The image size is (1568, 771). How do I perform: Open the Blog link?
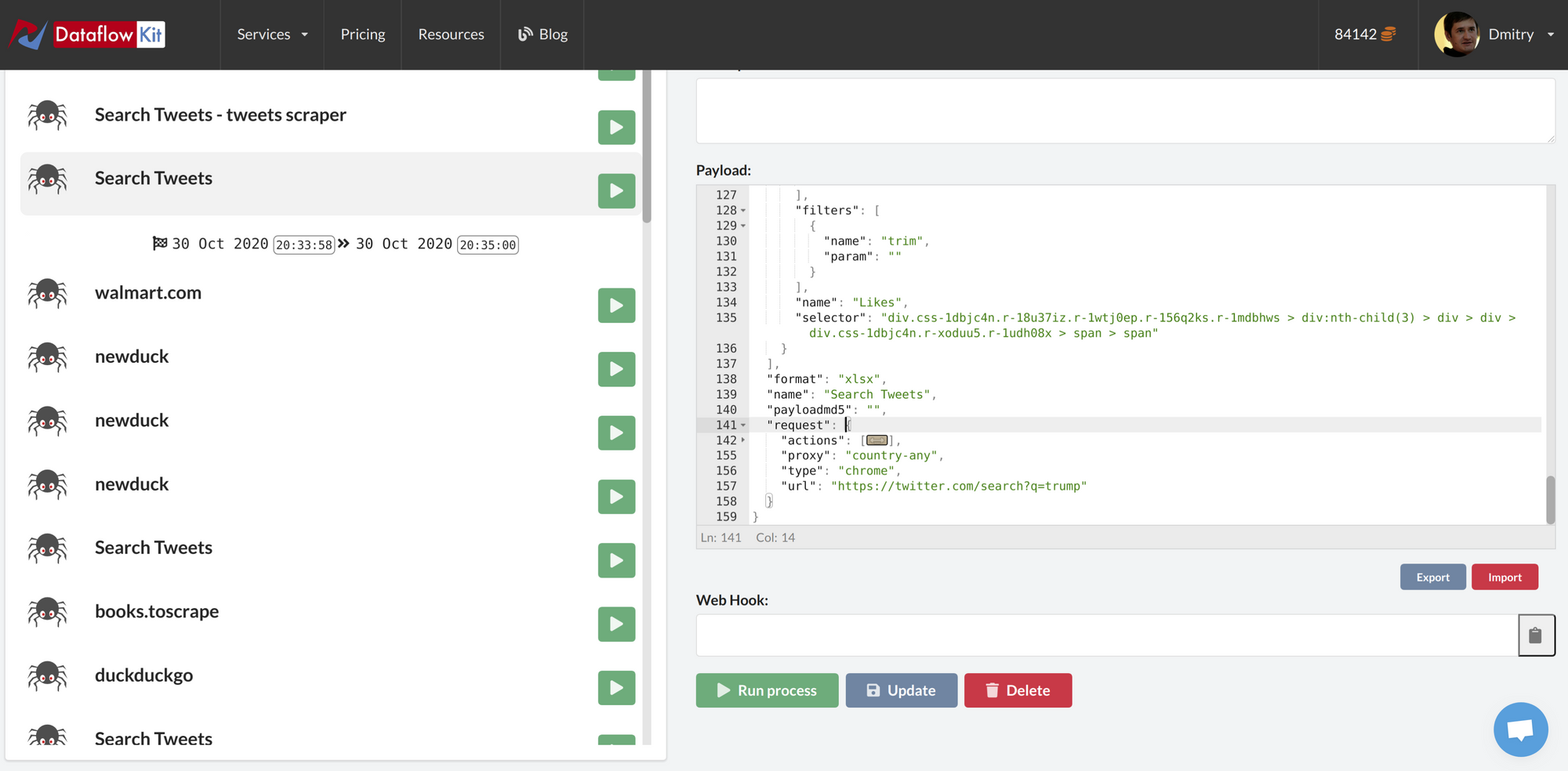(543, 34)
